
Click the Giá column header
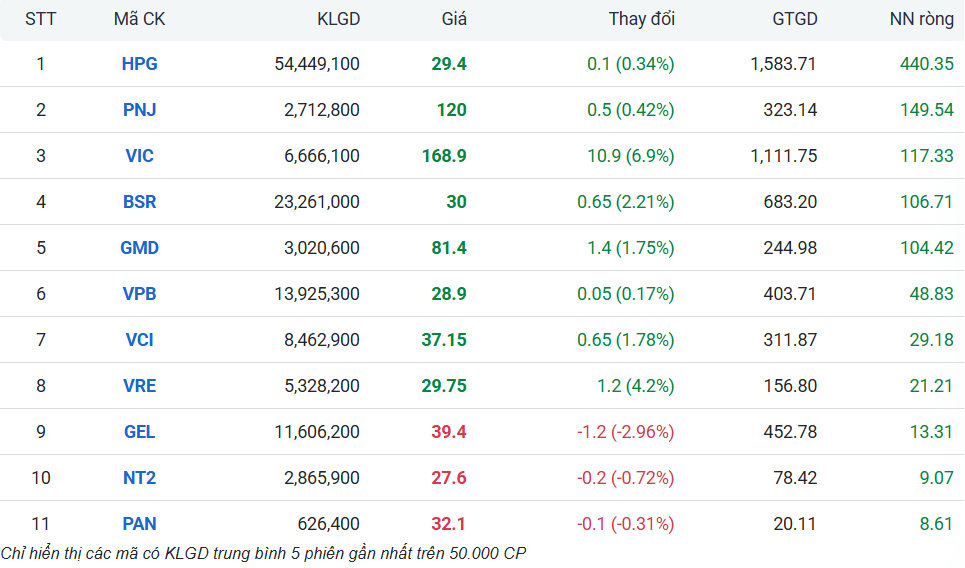[454, 19]
